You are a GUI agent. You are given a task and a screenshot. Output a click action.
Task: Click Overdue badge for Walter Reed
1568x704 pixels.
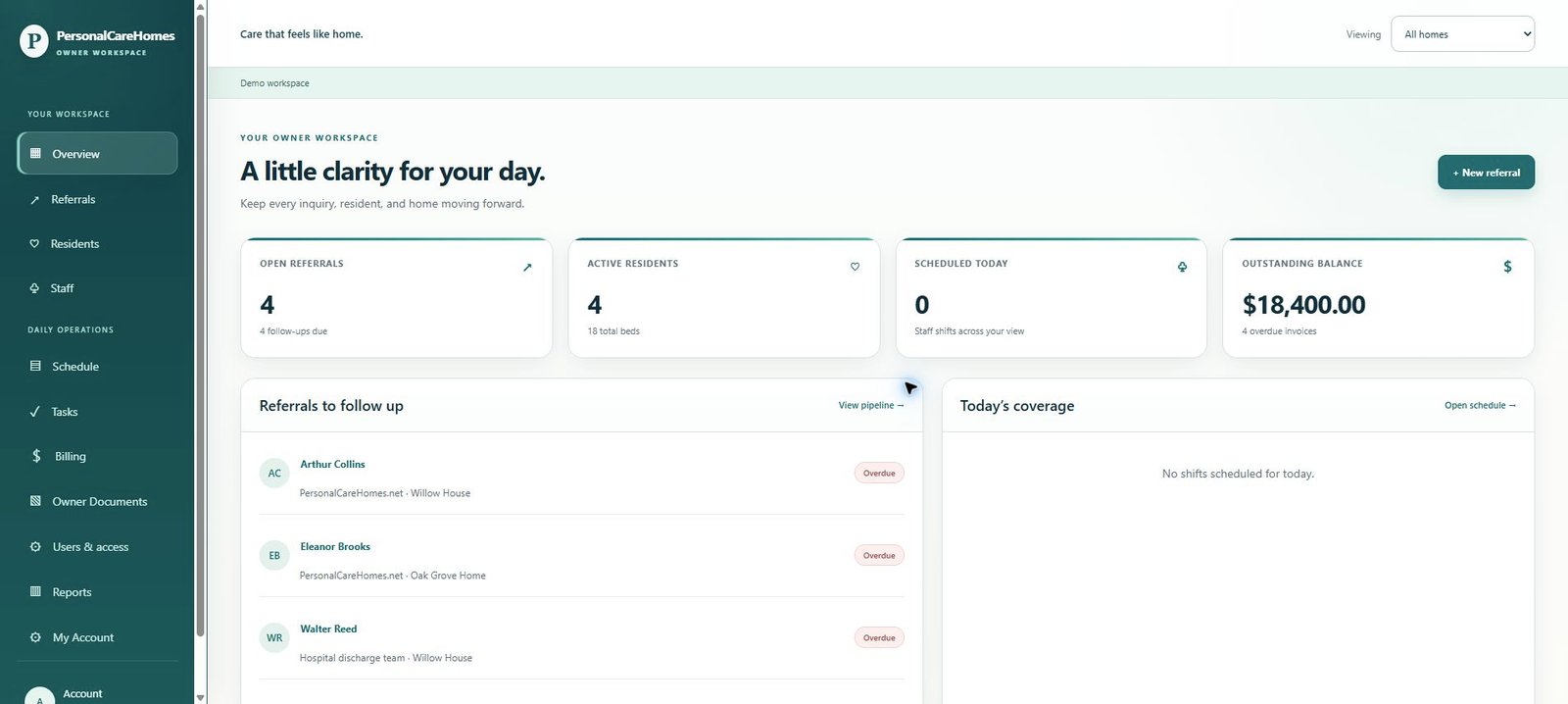879,637
